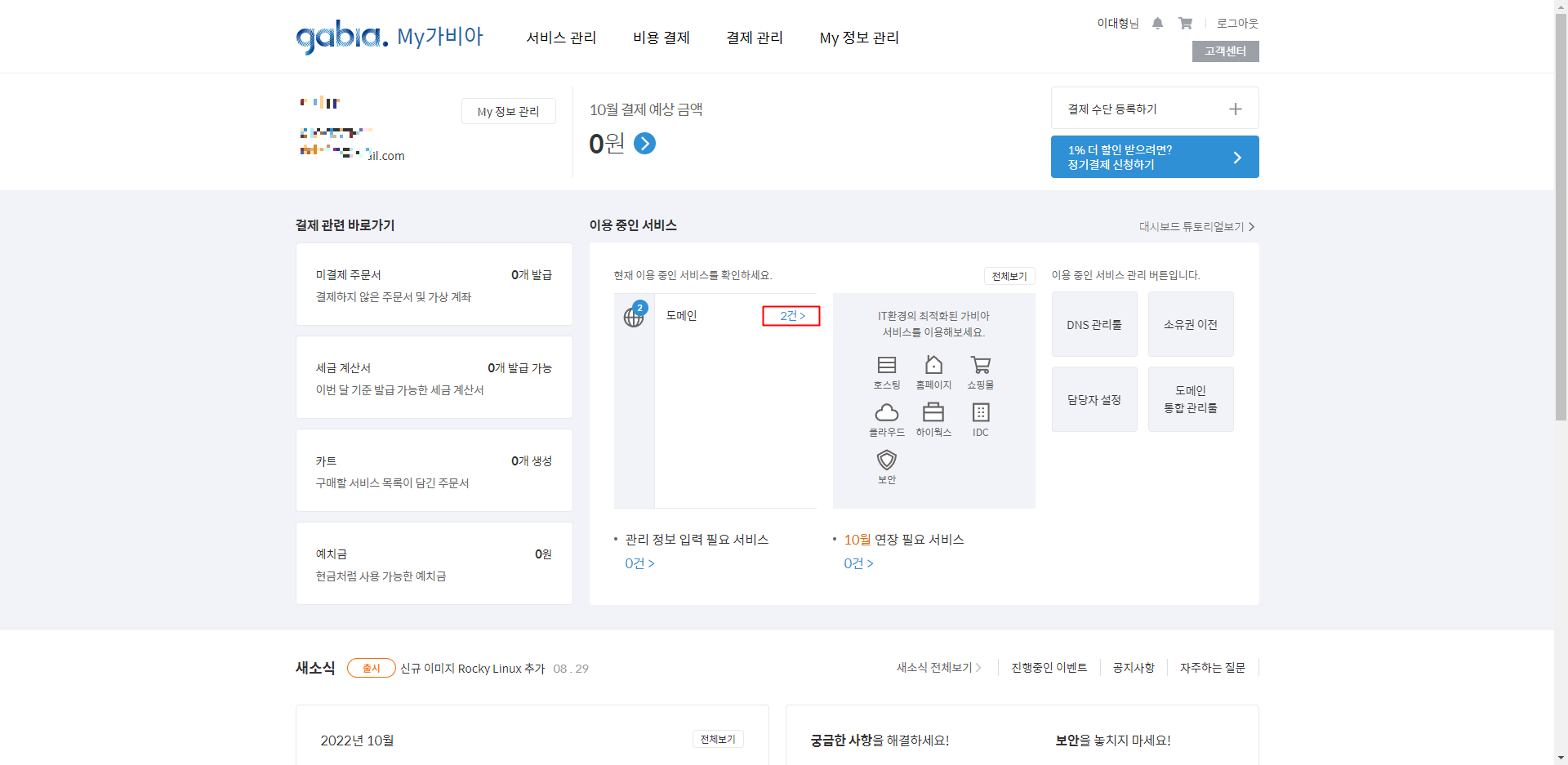The height and width of the screenshot is (765, 1568).
Task: Open 0건 under 10월 연장 필요 서비스
Action: [858, 563]
